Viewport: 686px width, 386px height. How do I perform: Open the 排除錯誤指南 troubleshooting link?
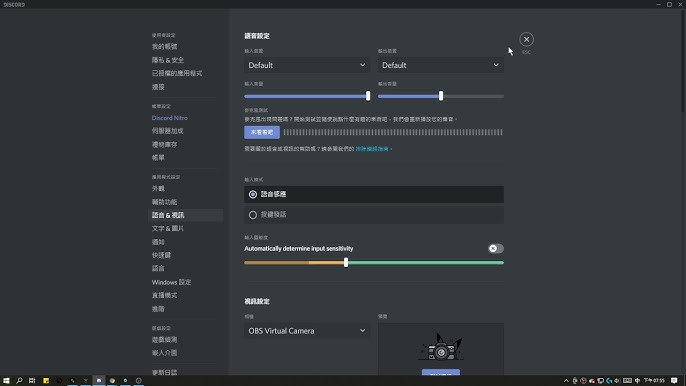coord(372,149)
